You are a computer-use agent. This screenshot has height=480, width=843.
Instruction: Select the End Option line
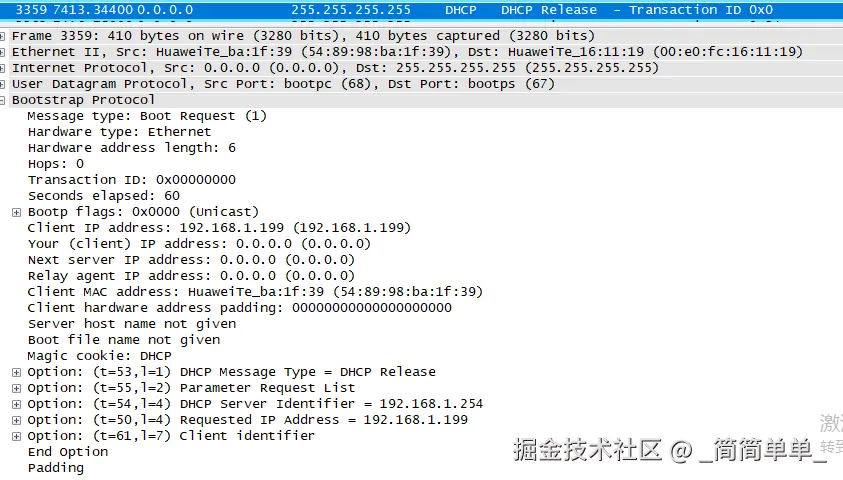point(68,452)
